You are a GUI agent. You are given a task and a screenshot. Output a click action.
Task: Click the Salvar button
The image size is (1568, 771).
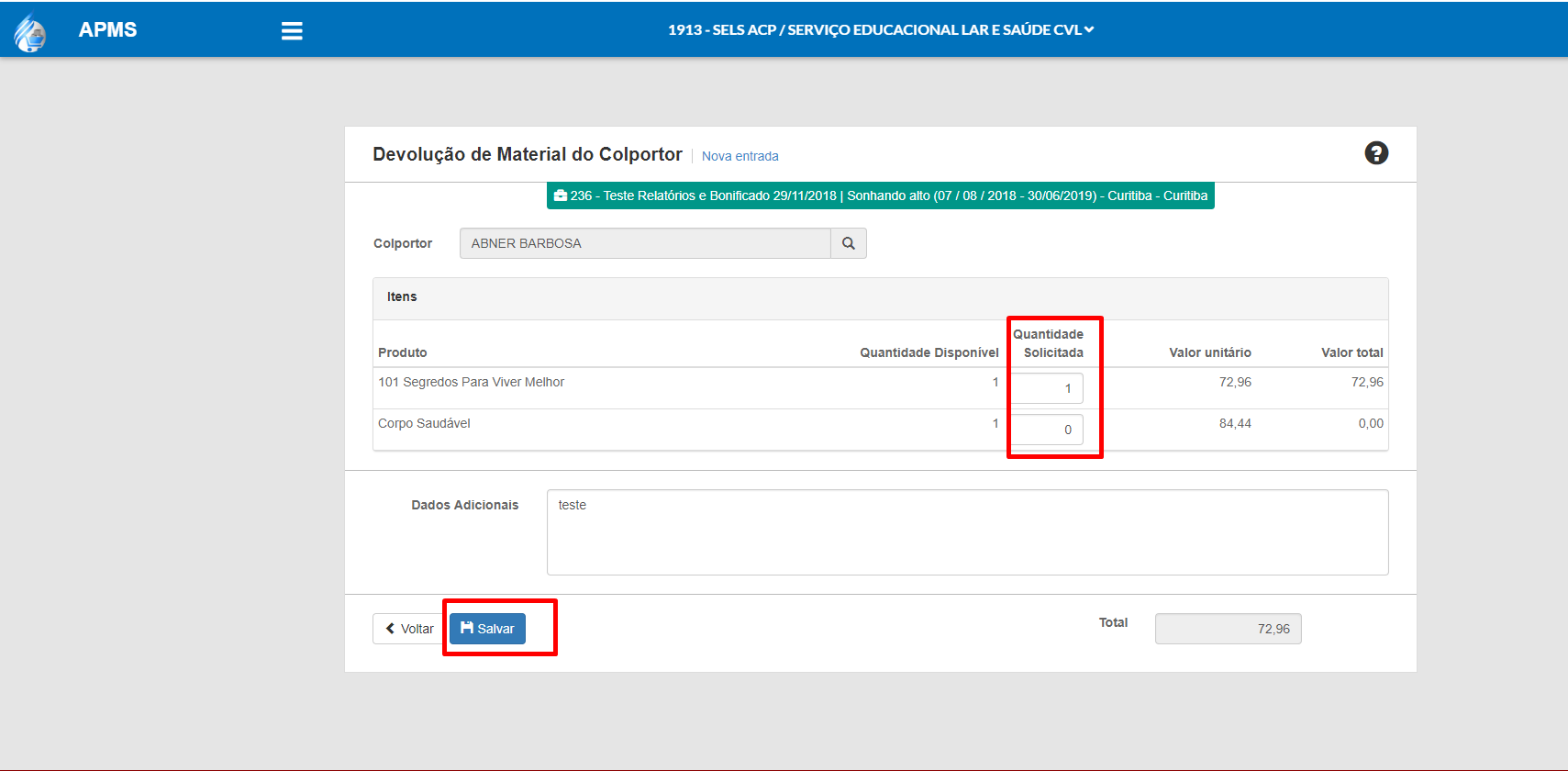[x=487, y=629]
